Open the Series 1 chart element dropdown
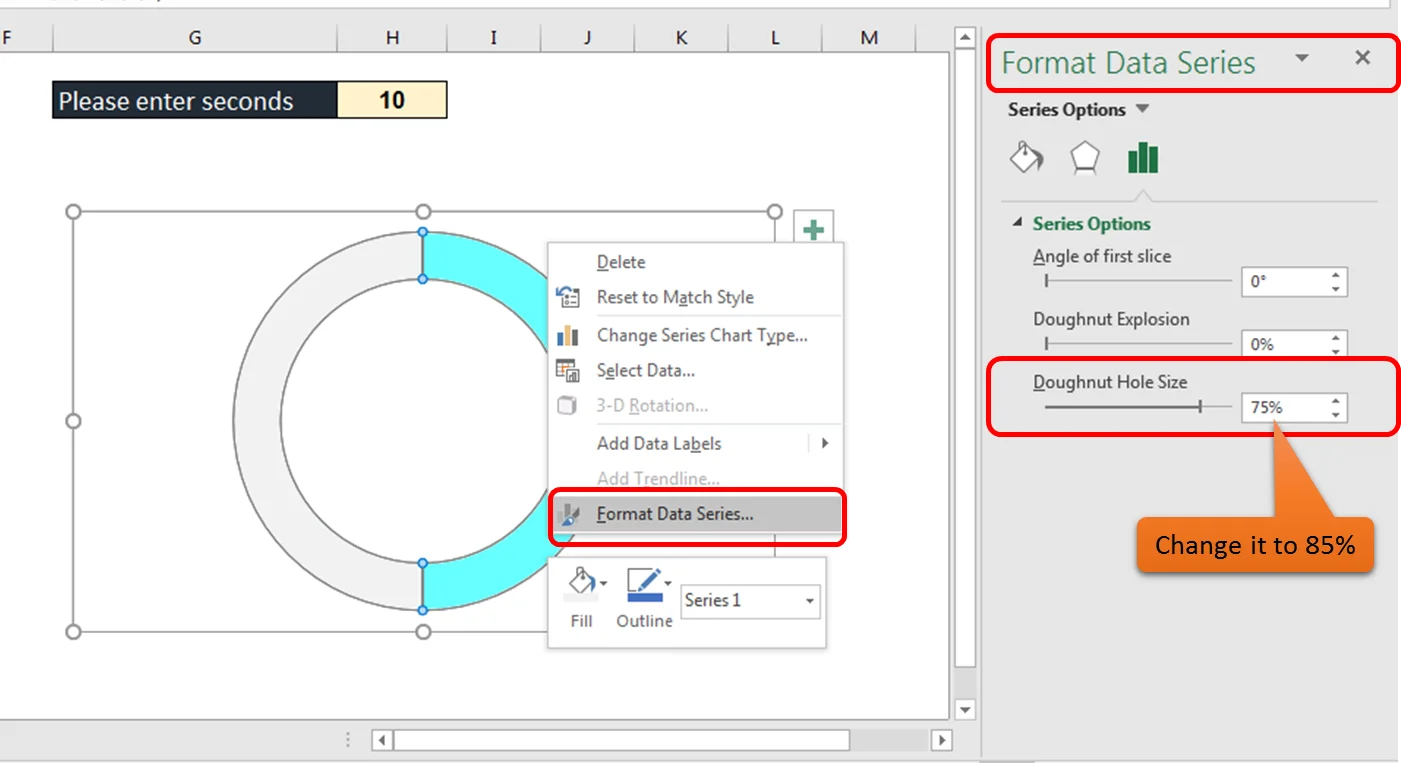Viewport: 1401px width, 763px height. pyautogui.click(x=809, y=601)
